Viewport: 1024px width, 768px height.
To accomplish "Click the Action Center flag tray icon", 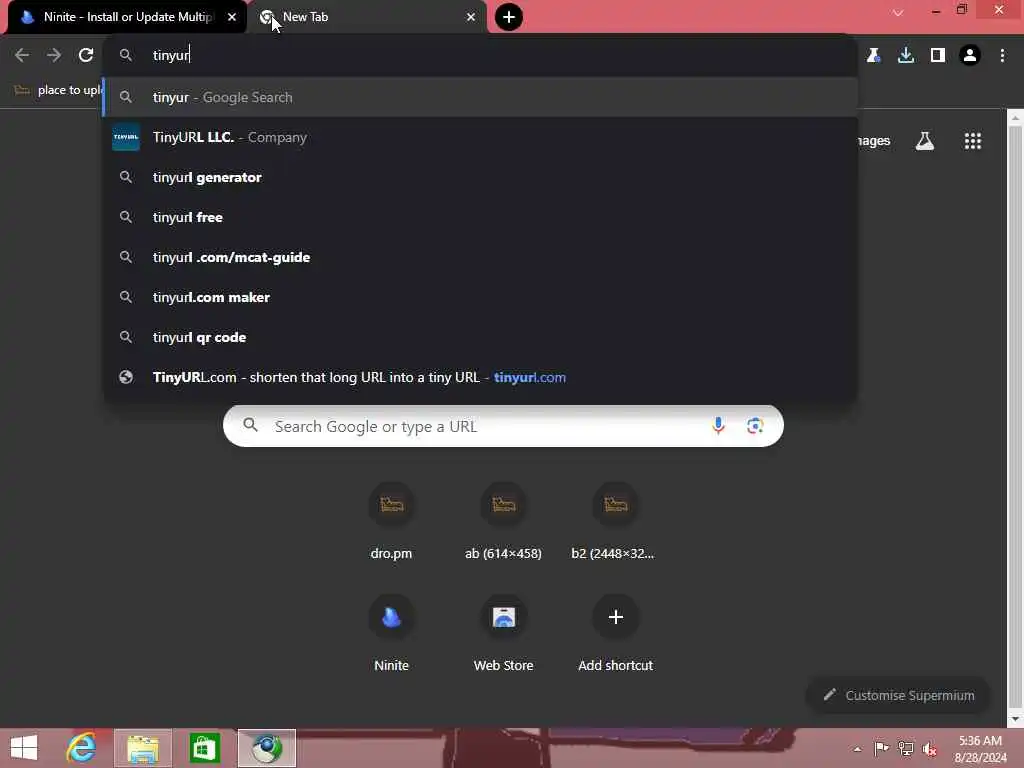I will point(882,749).
